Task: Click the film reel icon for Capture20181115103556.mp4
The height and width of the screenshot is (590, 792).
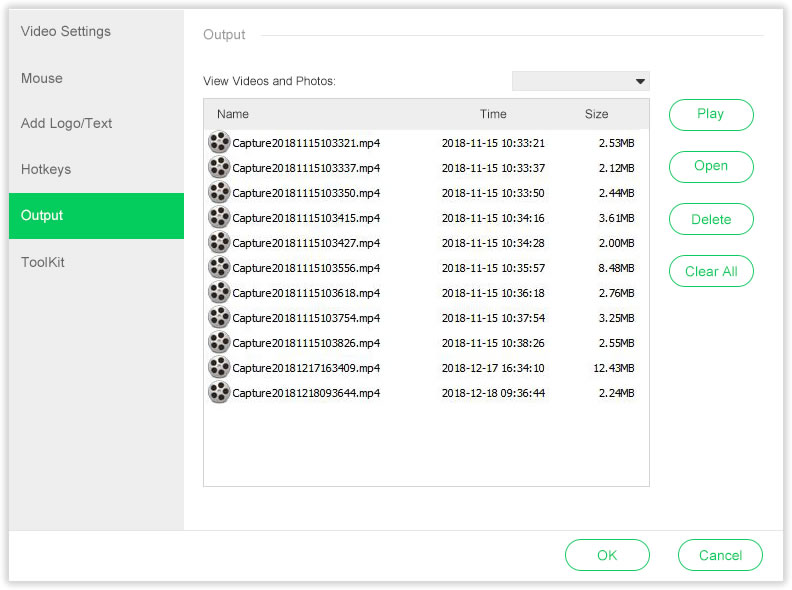Action: 219,267
